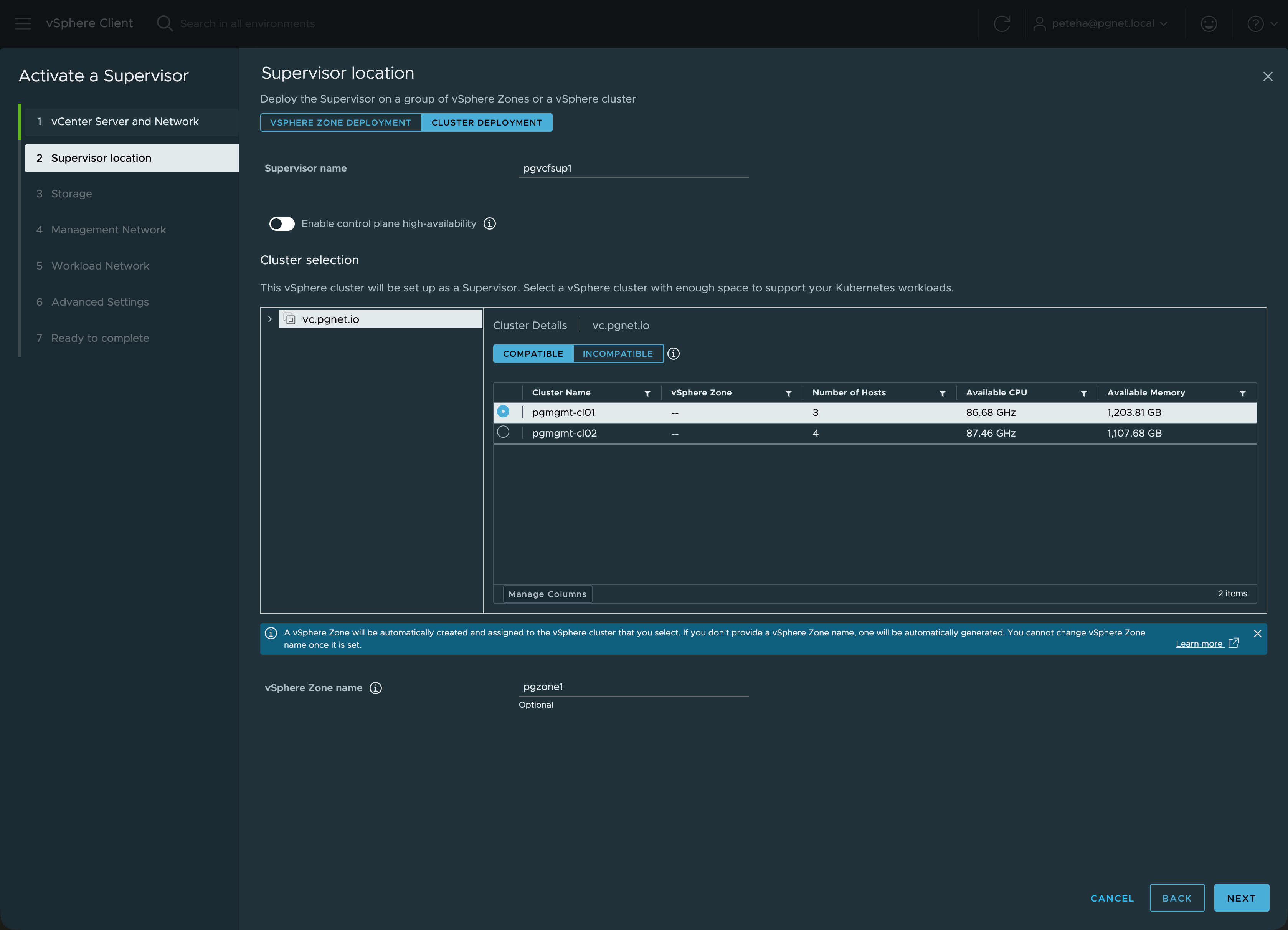Switch to Cluster Deployment tab
This screenshot has height=930, width=1288.
click(x=487, y=123)
